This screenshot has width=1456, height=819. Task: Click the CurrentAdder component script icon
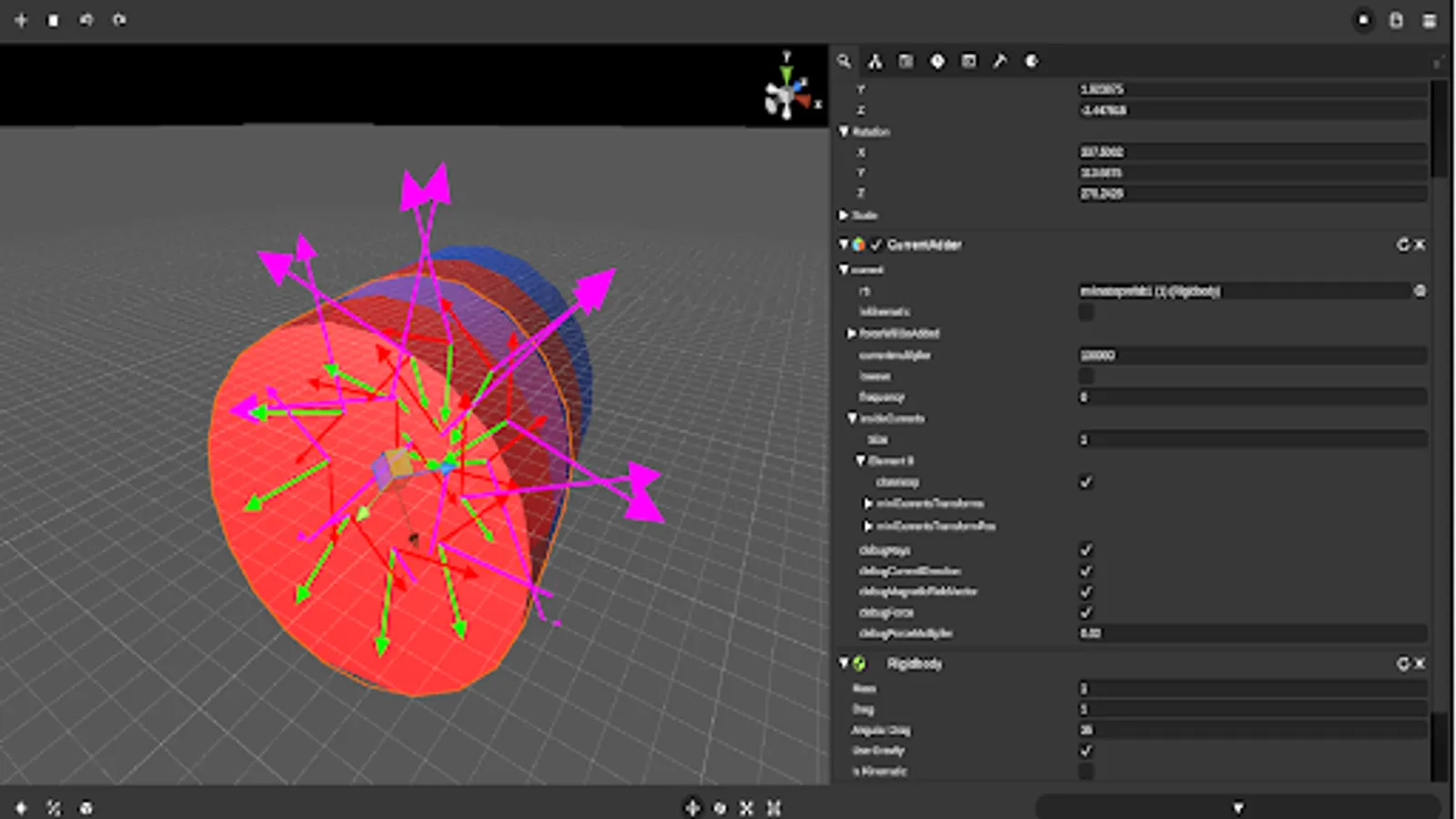pos(858,245)
